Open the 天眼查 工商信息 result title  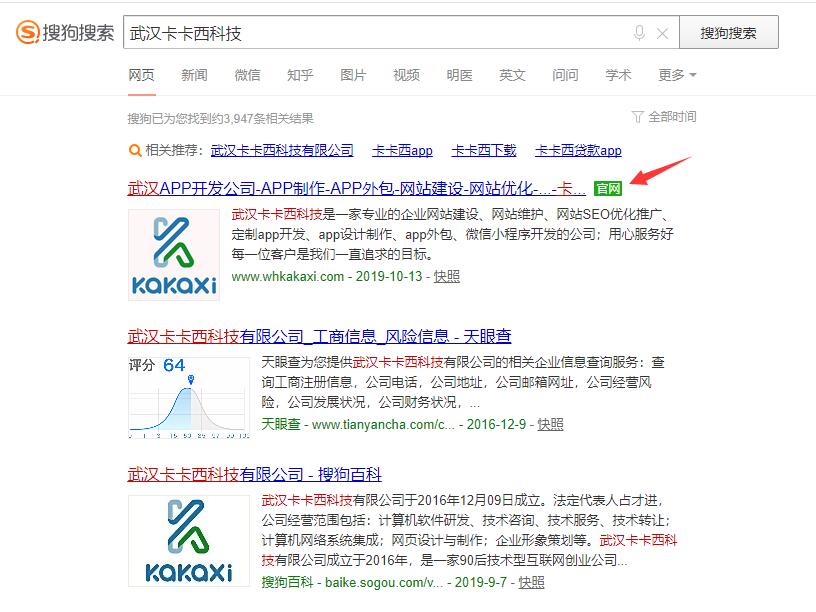point(320,336)
